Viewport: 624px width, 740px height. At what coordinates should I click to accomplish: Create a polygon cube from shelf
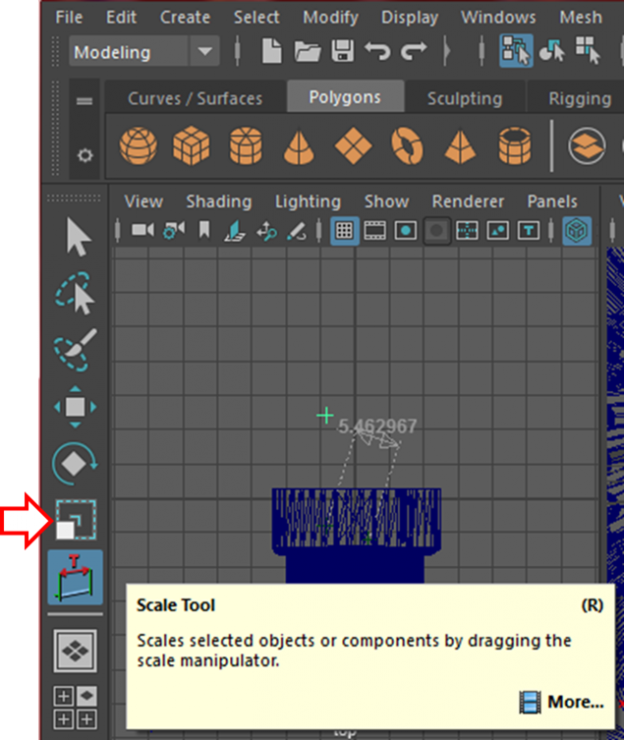tap(191, 145)
